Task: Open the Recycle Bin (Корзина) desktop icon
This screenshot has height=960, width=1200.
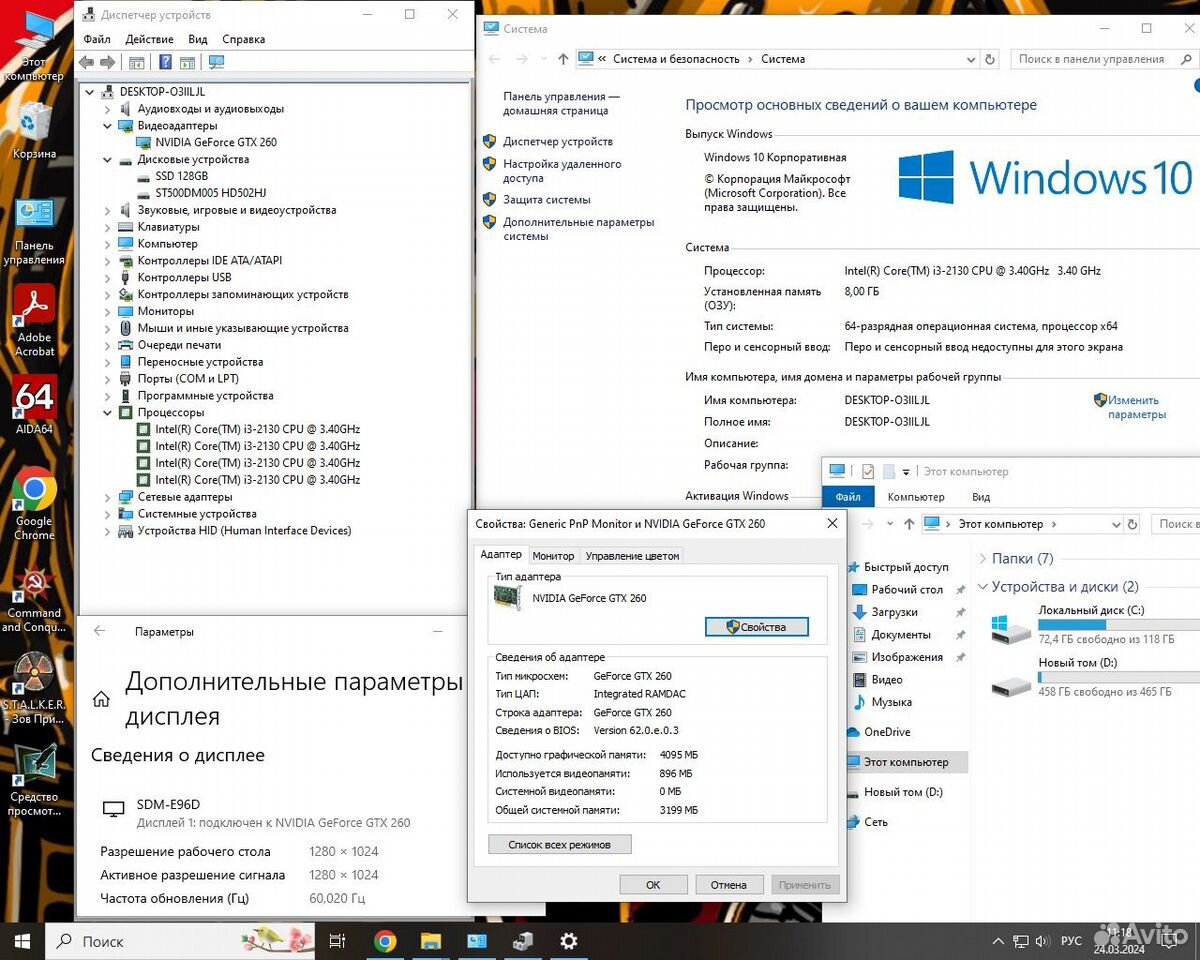Action: (34, 130)
